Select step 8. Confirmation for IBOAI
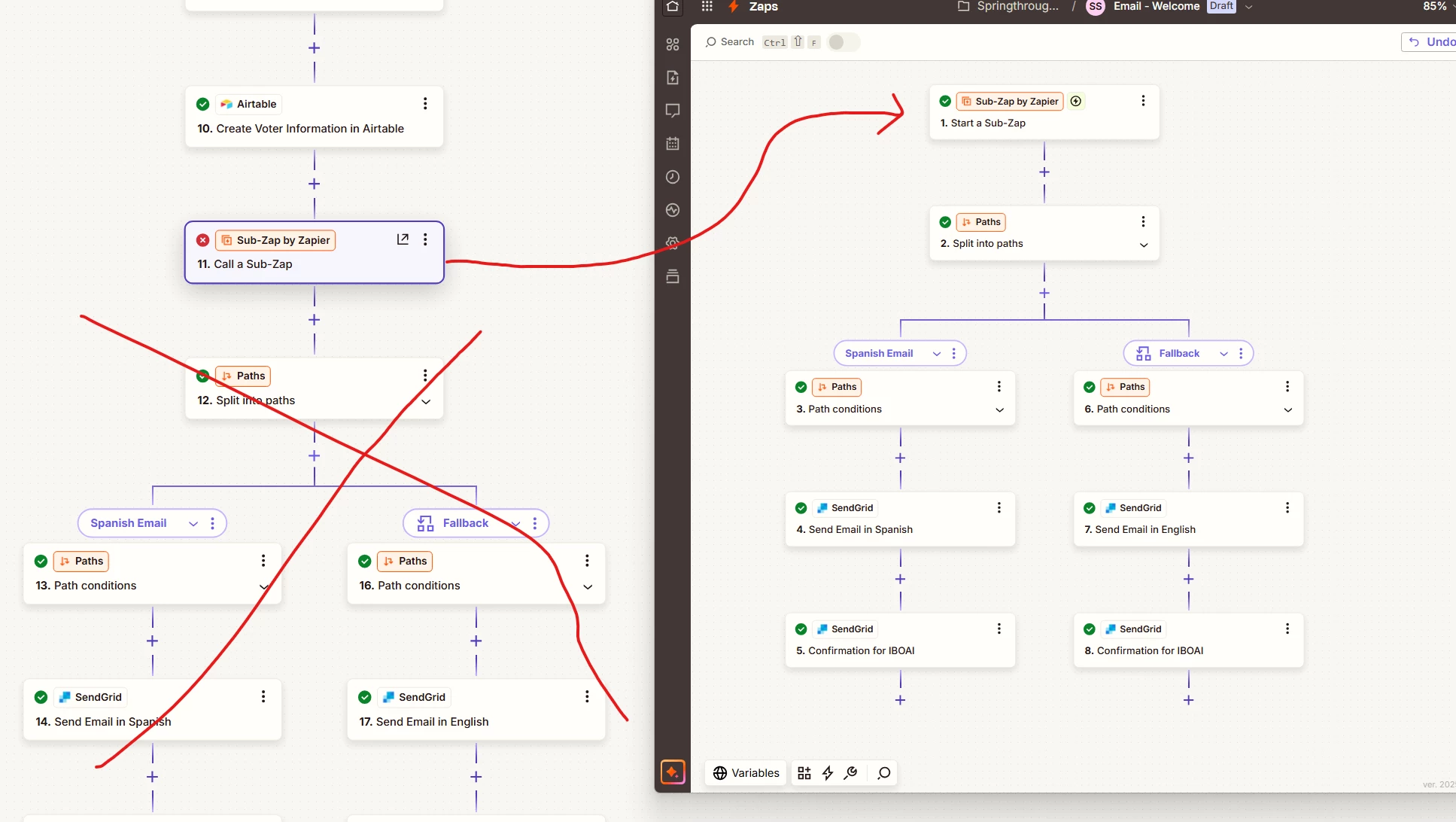This screenshot has height=822, width=1456. click(1188, 640)
